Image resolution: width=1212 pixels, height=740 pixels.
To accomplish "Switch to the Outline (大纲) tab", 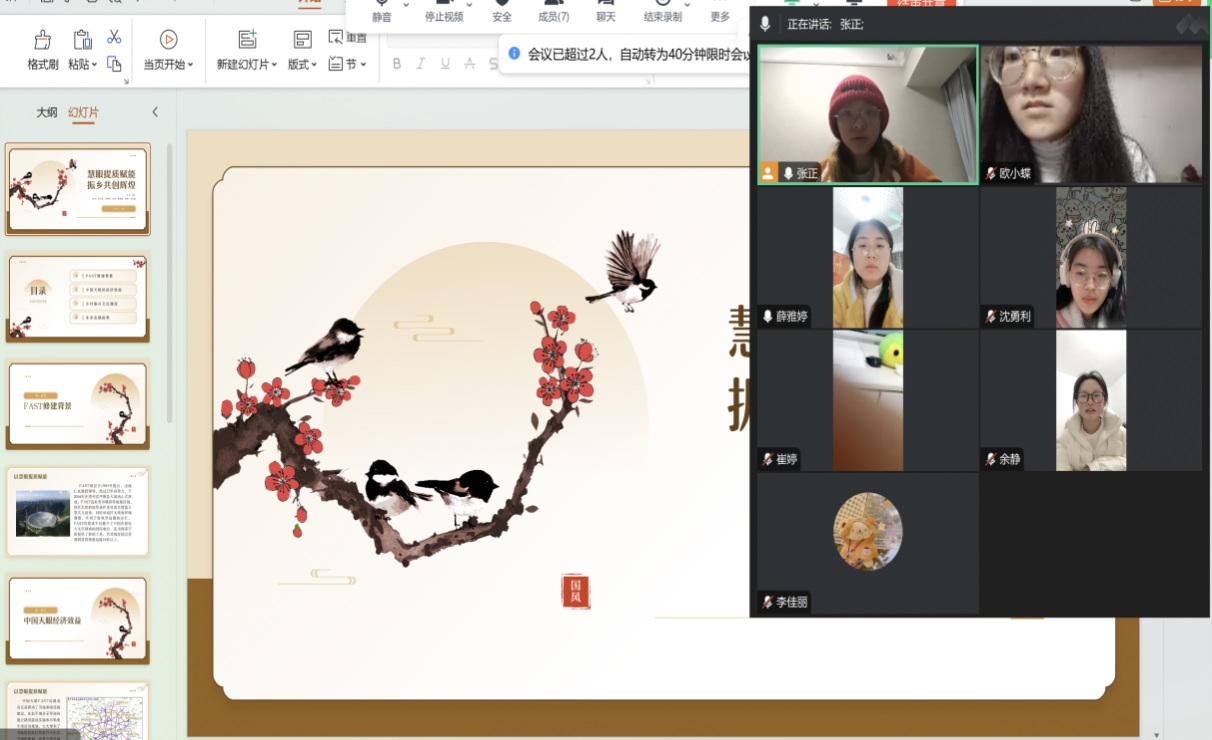I will tap(47, 113).
